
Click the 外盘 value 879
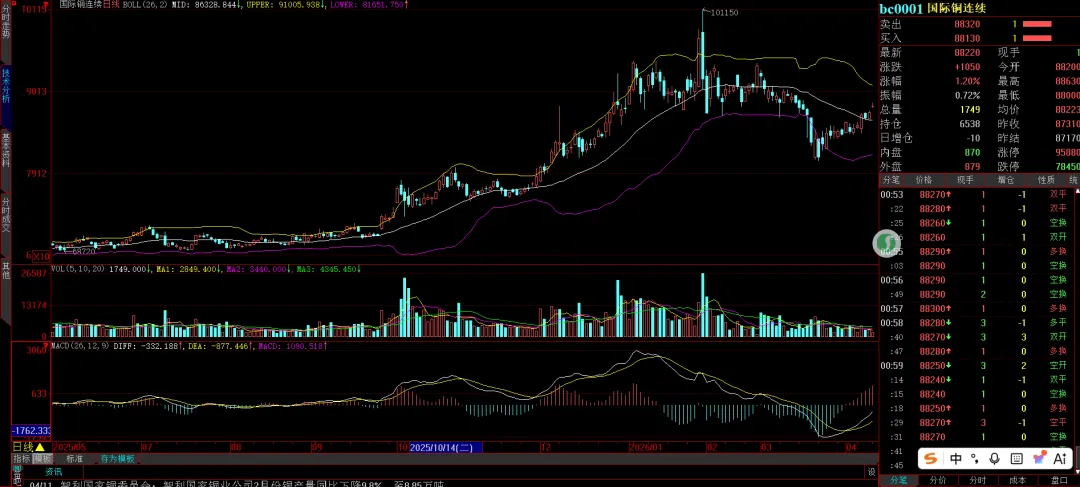click(973, 166)
